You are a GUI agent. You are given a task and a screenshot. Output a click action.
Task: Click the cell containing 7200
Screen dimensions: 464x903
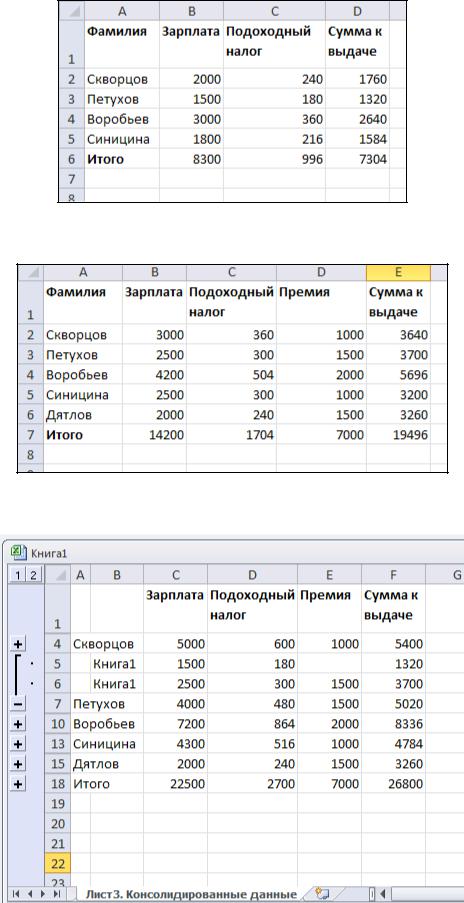coord(176,723)
